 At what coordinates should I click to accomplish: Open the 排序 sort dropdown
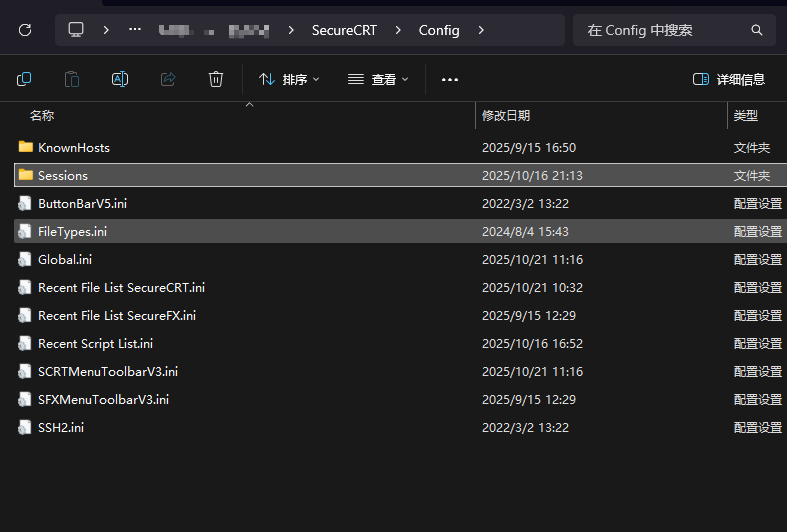(289, 79)
